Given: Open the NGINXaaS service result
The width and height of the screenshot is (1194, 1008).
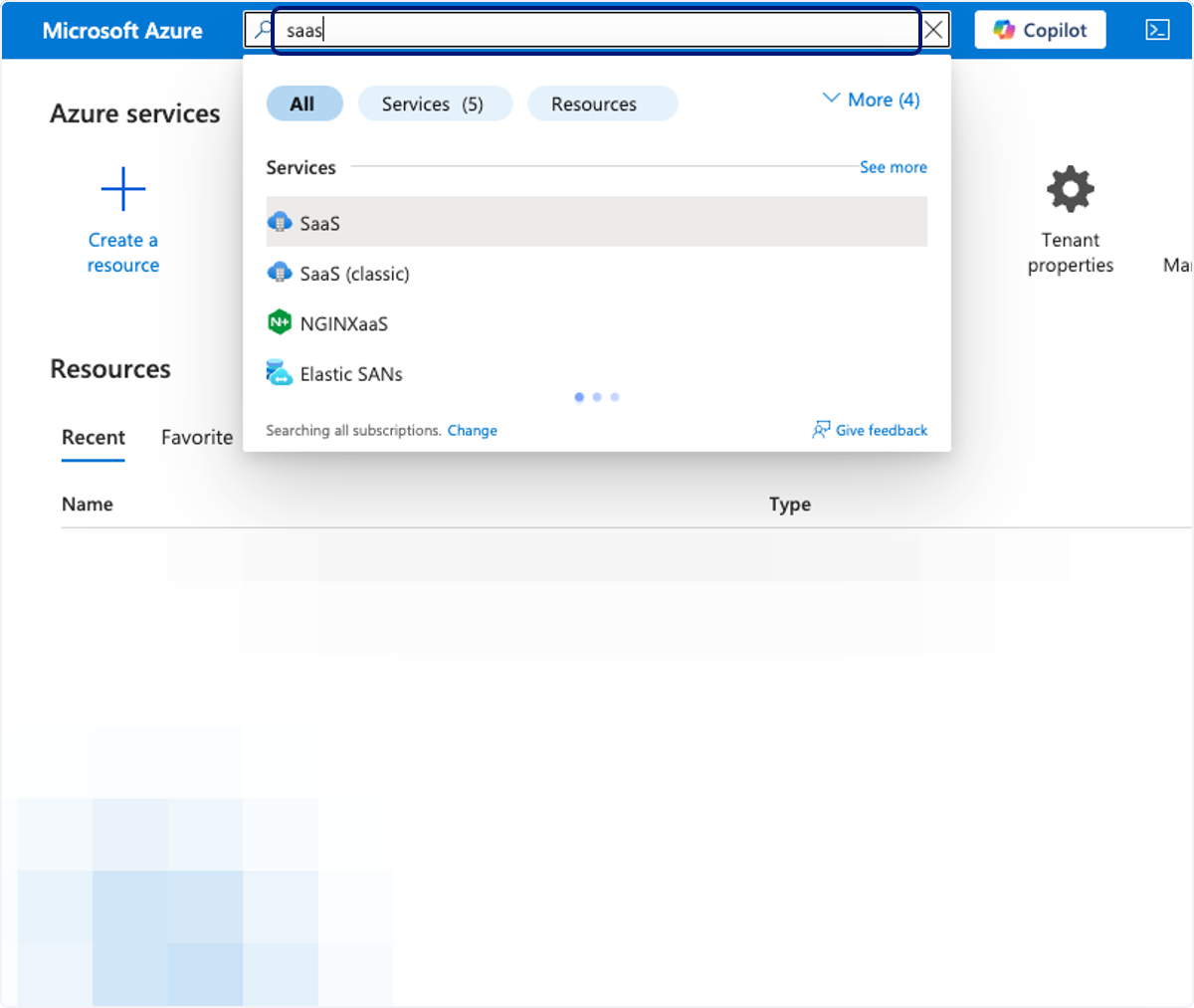Looking at the screenshot, I should click(x=596, y=323).
